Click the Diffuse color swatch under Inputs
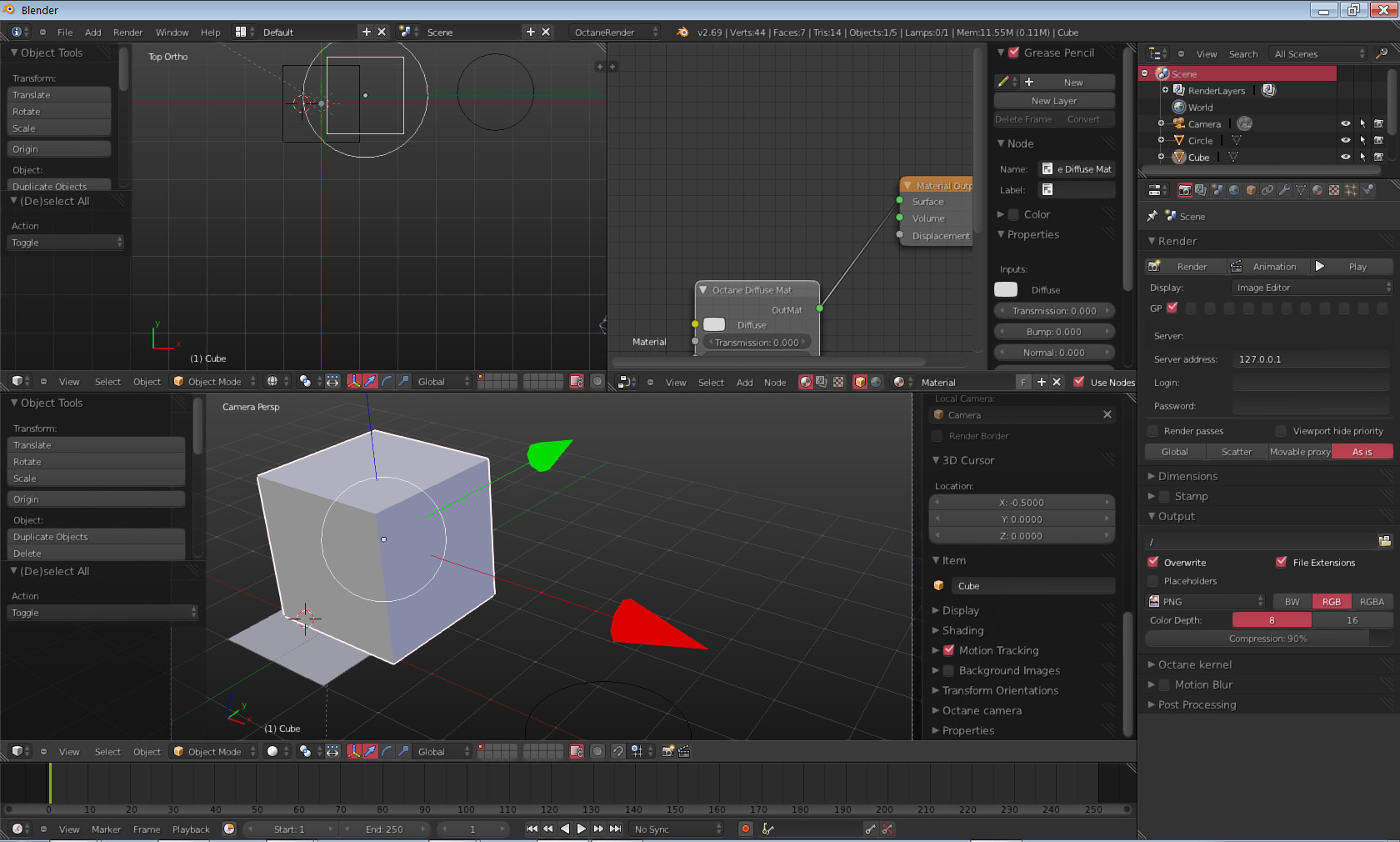 pyautogui.click(x=1006, y=289)
